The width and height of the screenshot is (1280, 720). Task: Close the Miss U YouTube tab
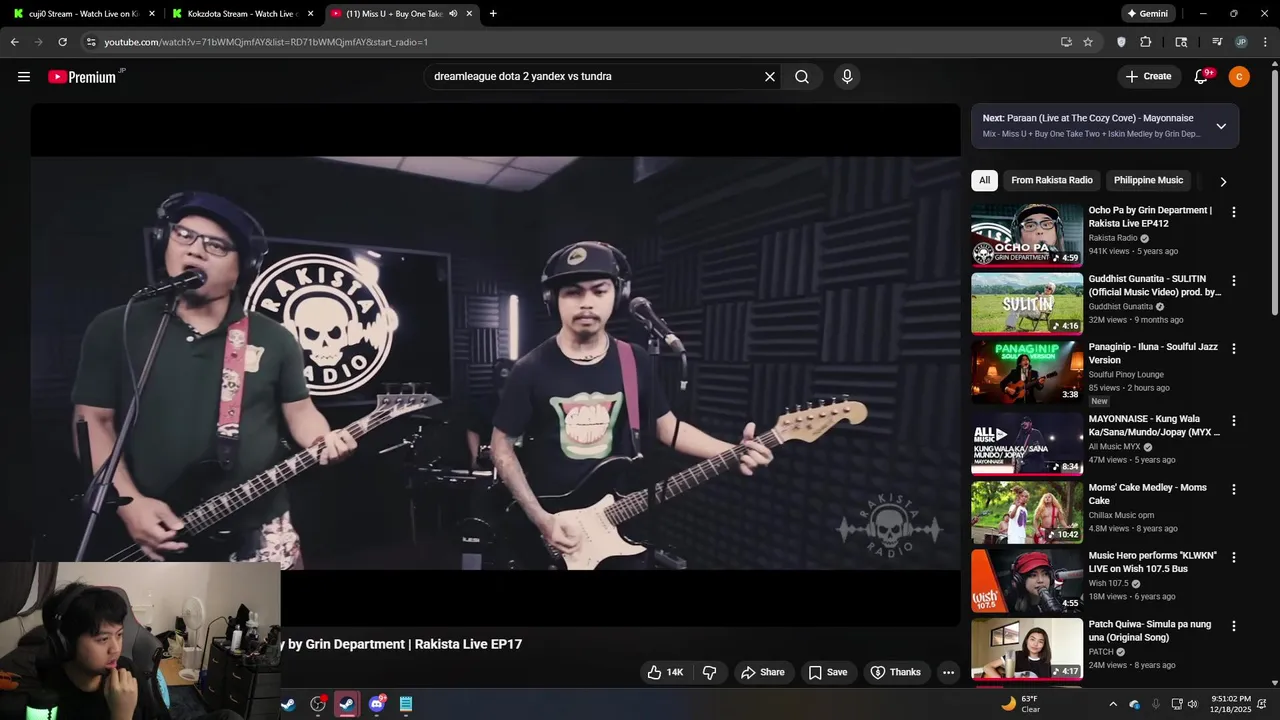coord(469,14)
